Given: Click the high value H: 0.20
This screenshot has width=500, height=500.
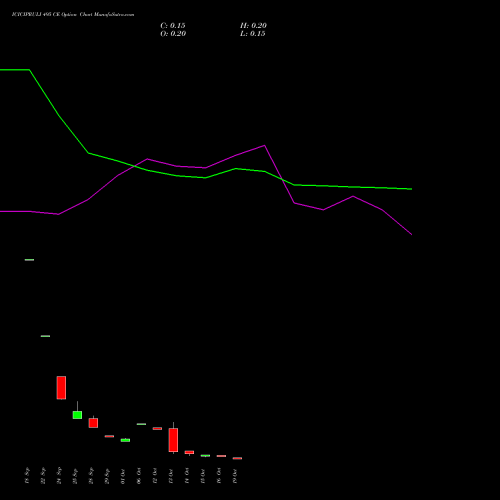Looking at the screenshot, I should (253, 26).
